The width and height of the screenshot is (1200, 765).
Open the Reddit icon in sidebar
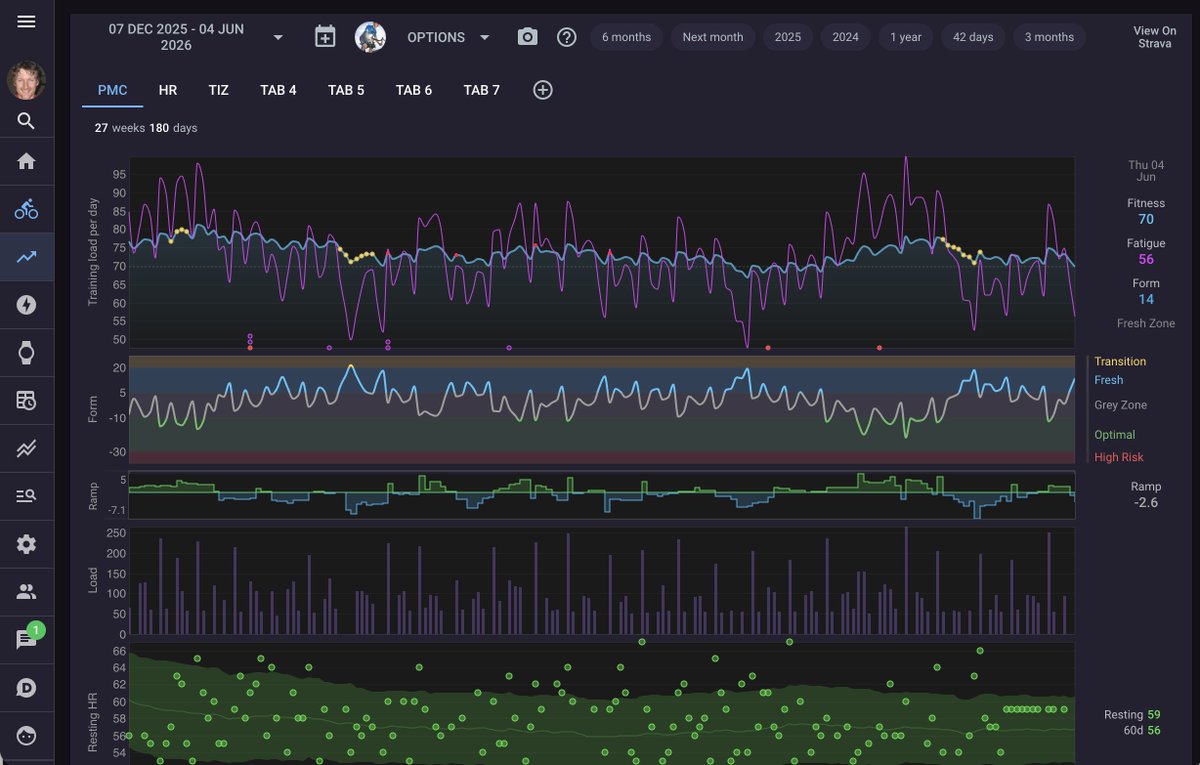pos(26,736)
